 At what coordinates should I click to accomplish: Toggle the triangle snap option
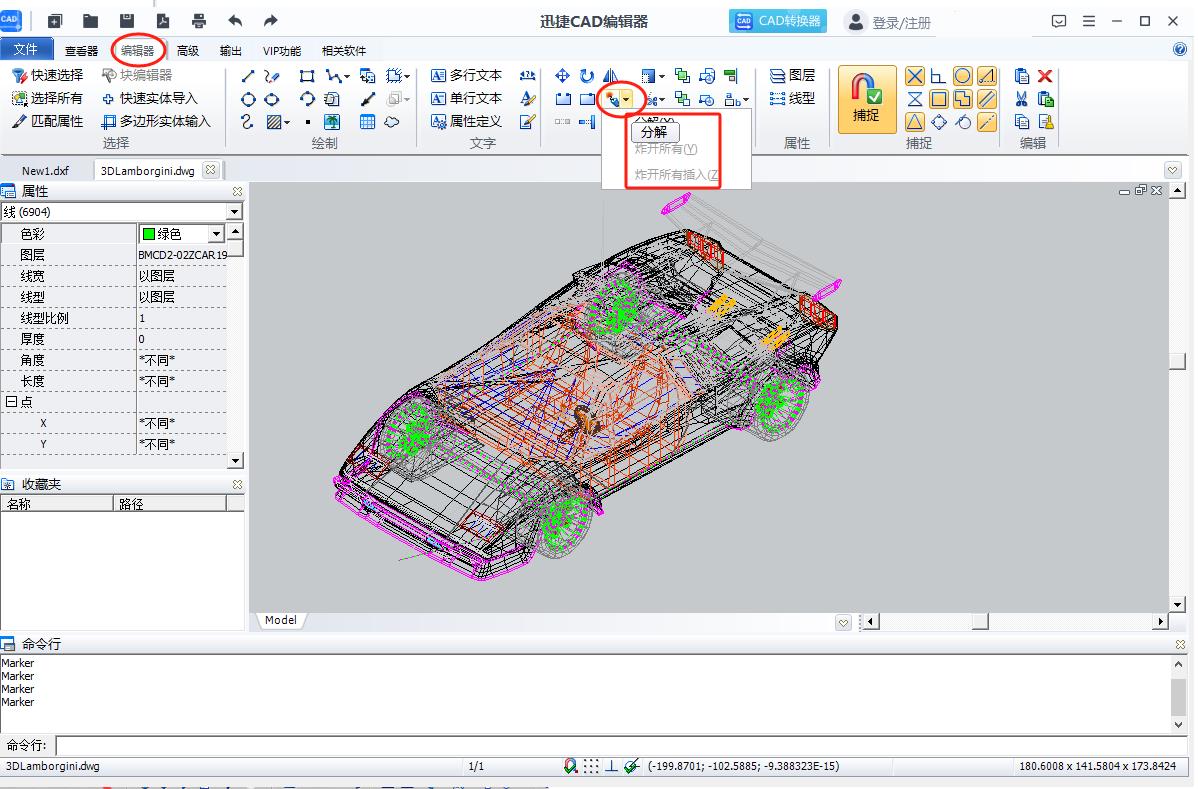(915, 122)
